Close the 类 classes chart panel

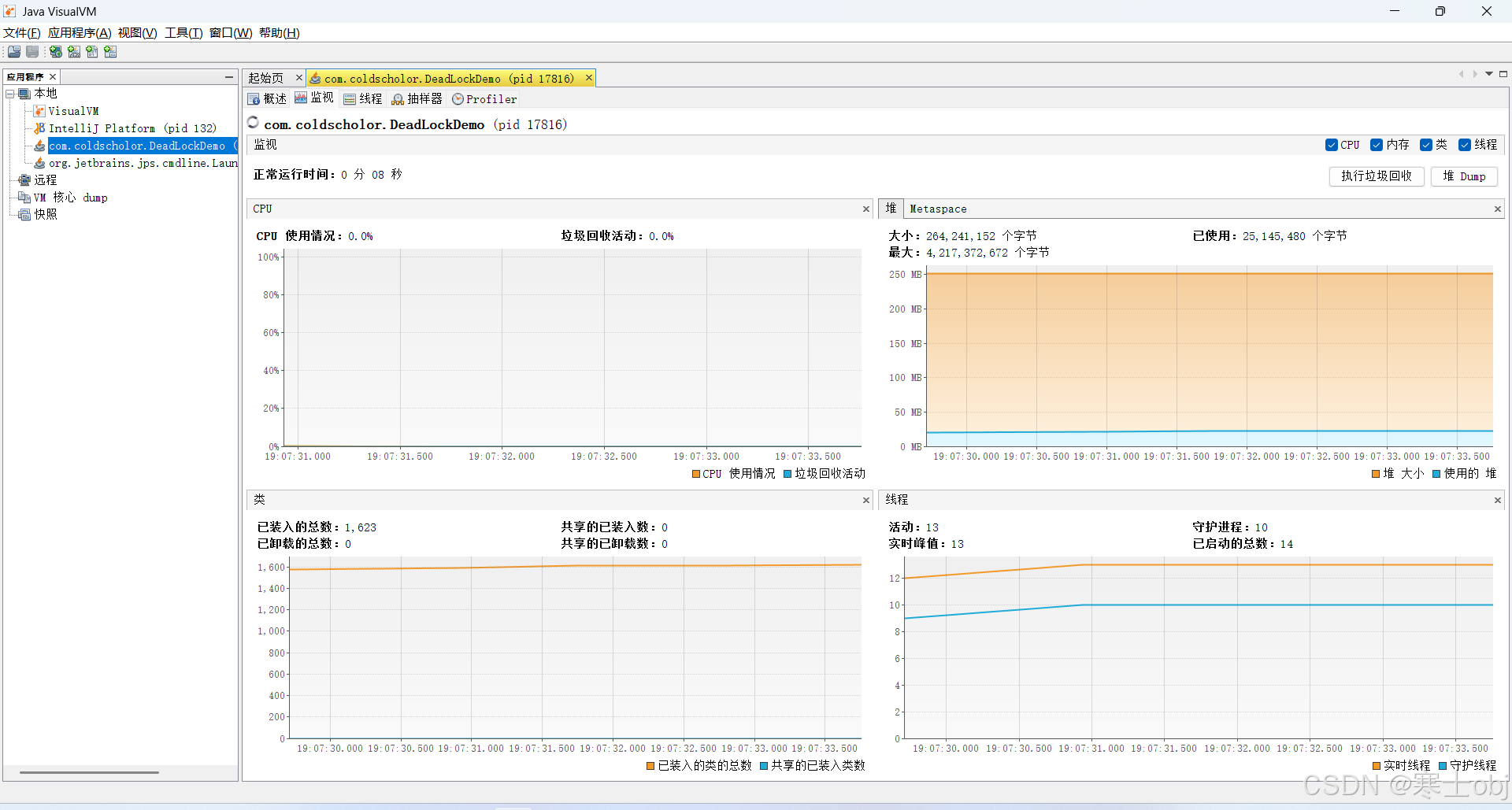tap(866, 501)
